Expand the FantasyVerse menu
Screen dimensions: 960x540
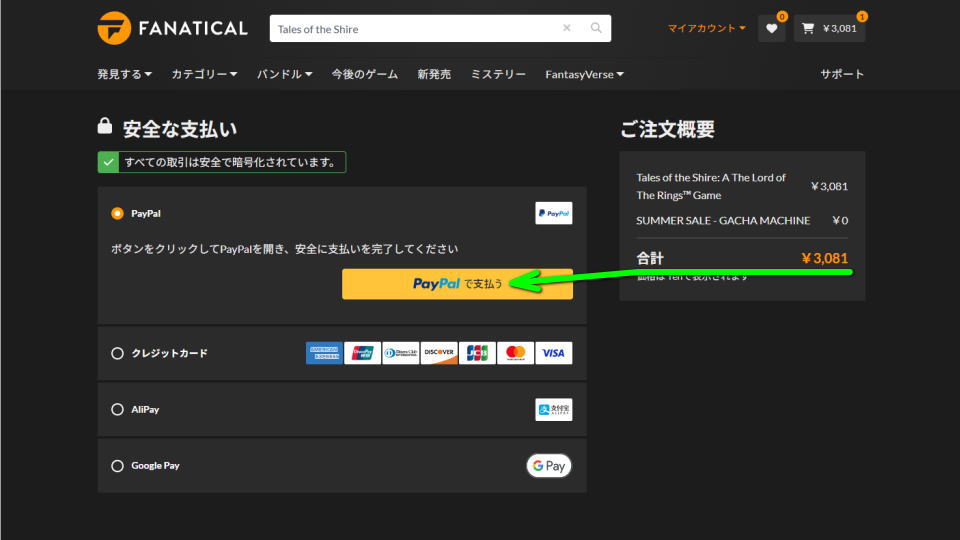(584, 74)
